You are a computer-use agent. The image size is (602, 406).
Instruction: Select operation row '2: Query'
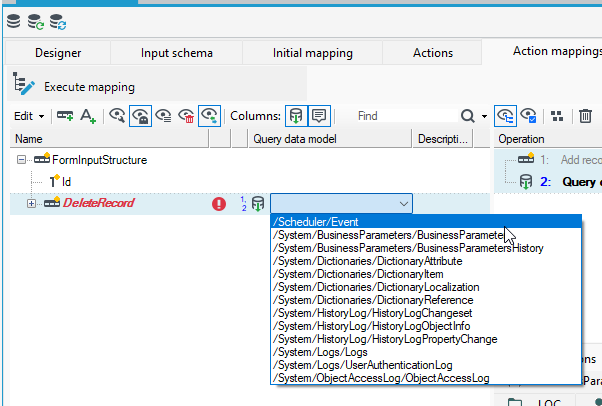[548, 182]
